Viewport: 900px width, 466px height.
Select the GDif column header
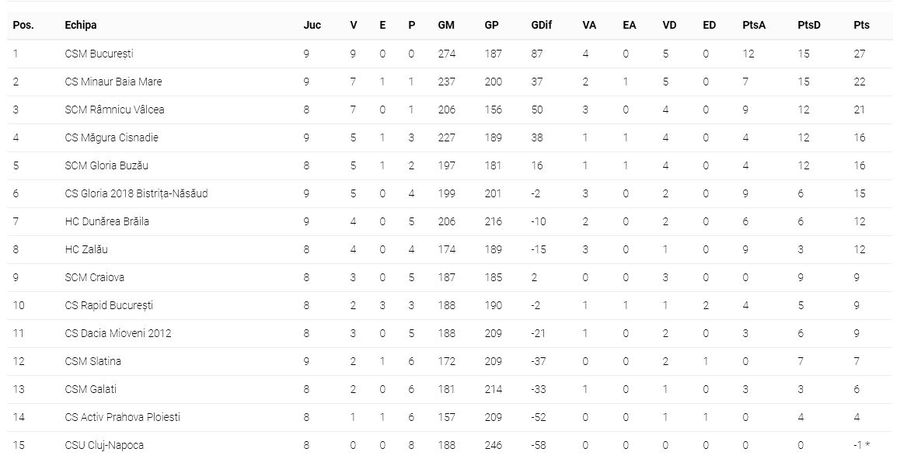click(x=541, y=25)
